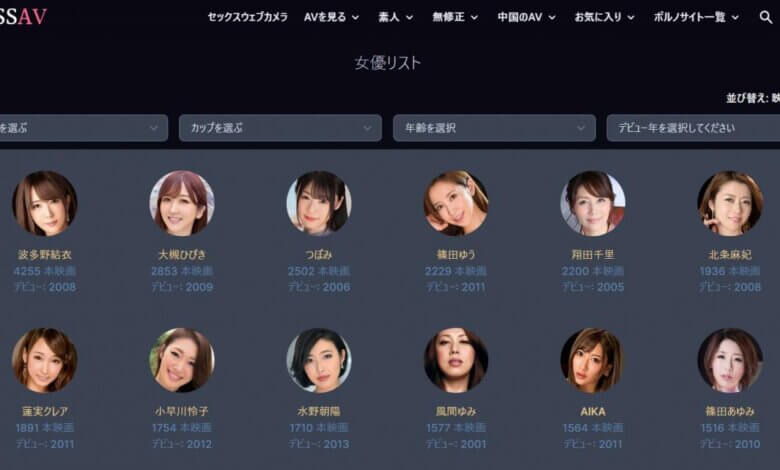The height and width of the screenshot is (470, 780).
Task: Expand the お気に入り menu
Action: point(604,17)
